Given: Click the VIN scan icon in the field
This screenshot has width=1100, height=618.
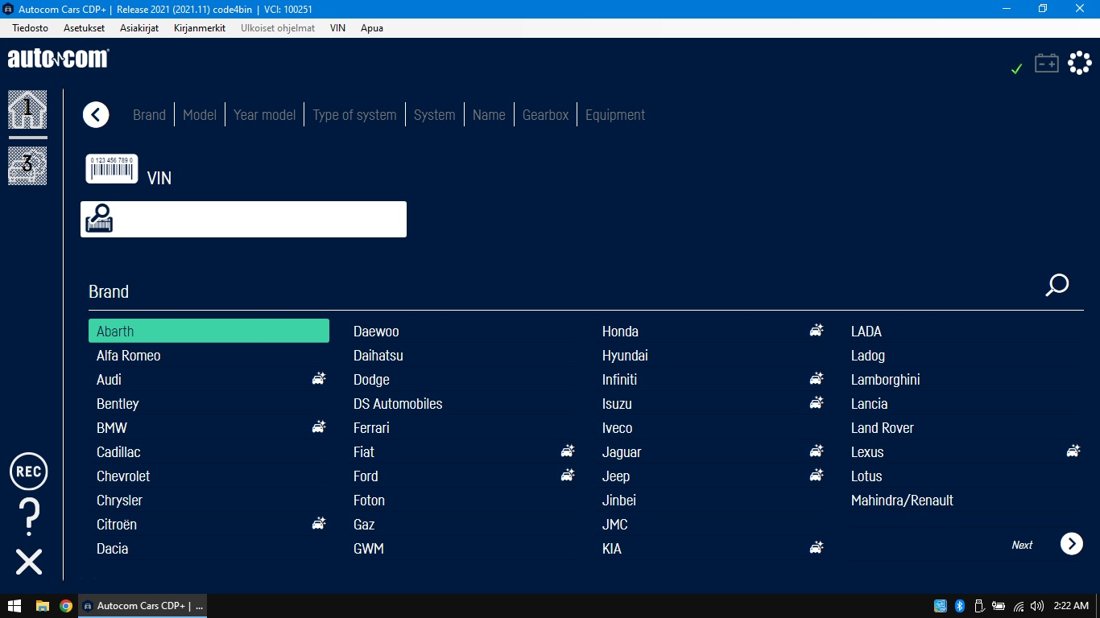Looking at the screenshot, I should [x=99, y=219].
